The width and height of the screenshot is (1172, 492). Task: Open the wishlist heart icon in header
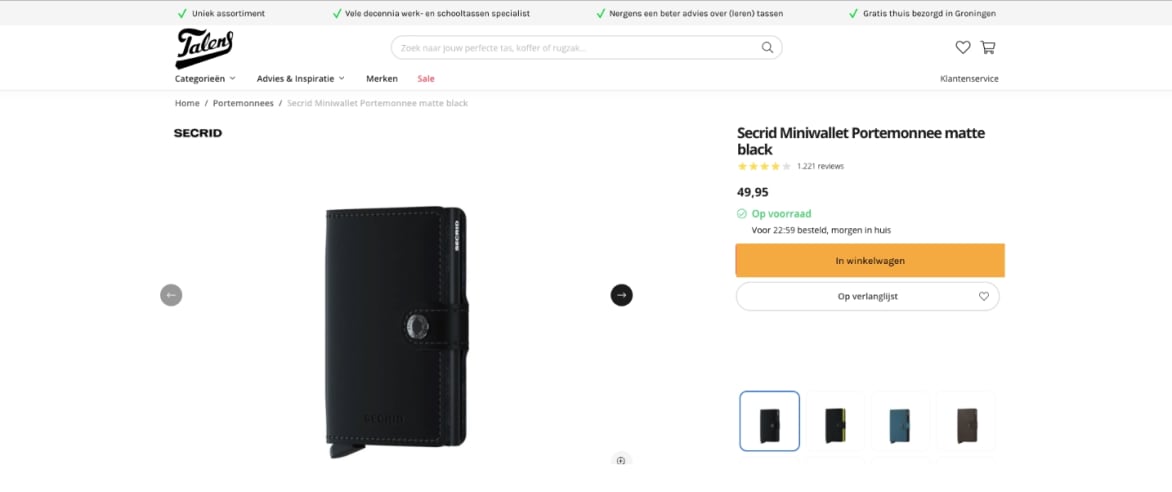[x=963, y=47]
